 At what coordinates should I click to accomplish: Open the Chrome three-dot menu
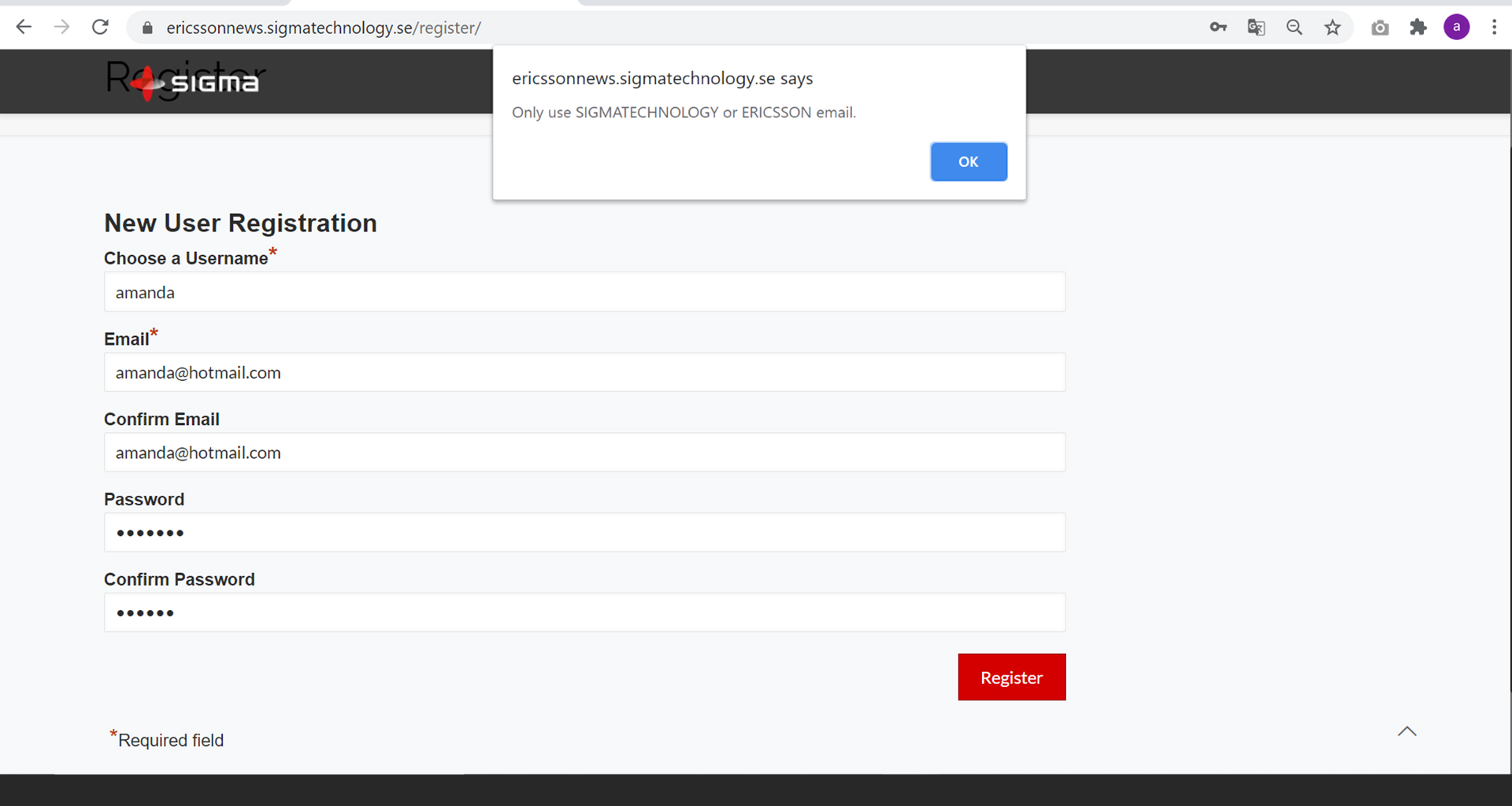click(x=1494, y=28)
